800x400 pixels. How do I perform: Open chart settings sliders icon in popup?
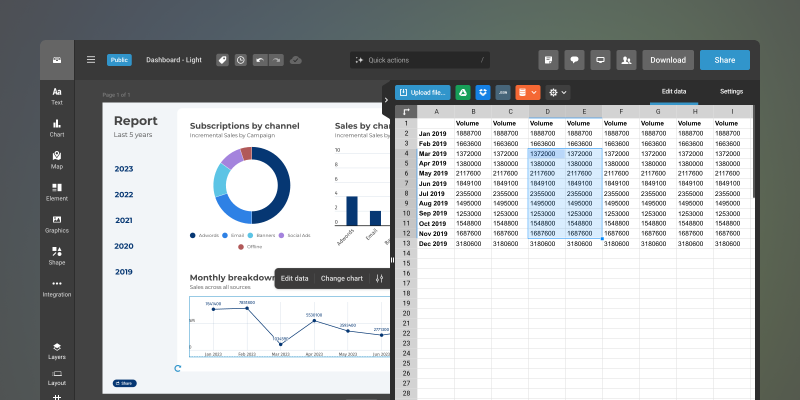380,279
